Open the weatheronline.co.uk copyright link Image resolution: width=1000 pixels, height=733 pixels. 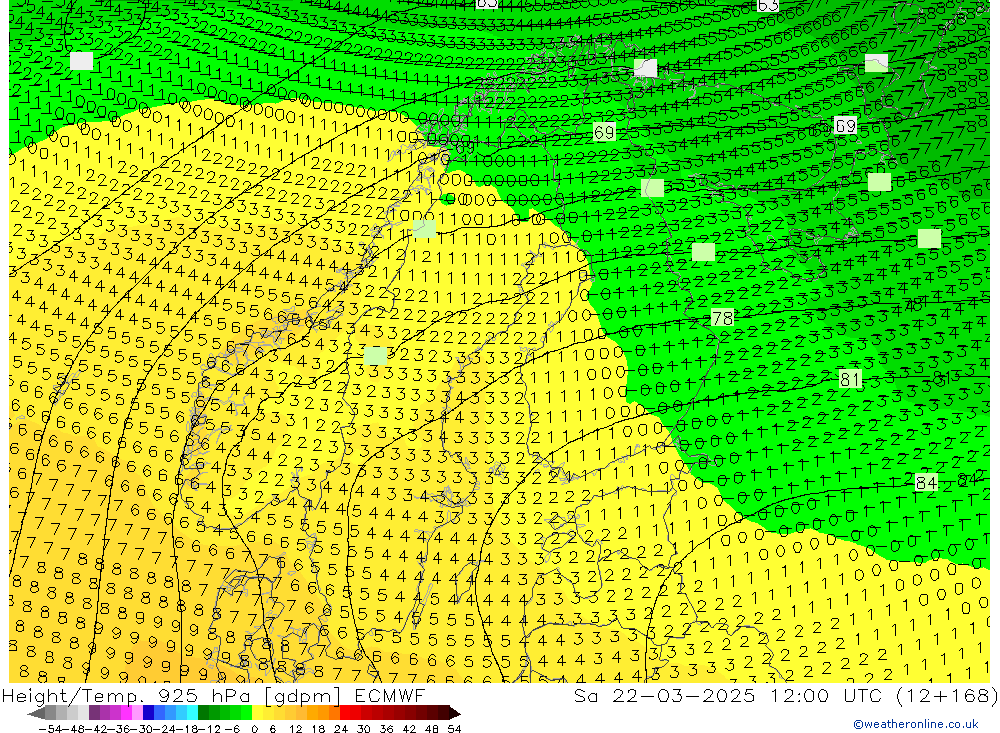pyautogui.click(x=916, y=724)
